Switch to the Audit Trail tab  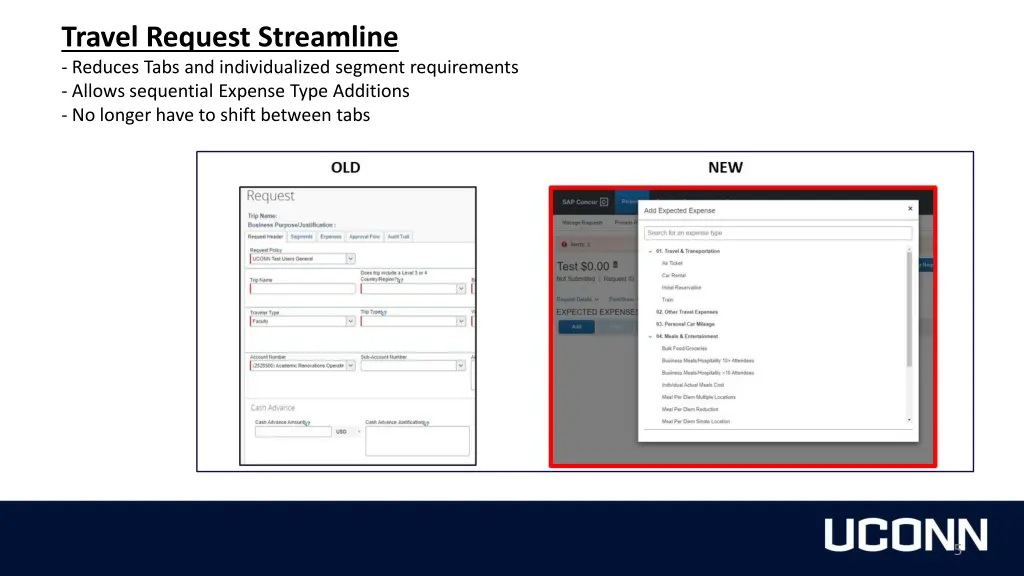coord(398,236)
